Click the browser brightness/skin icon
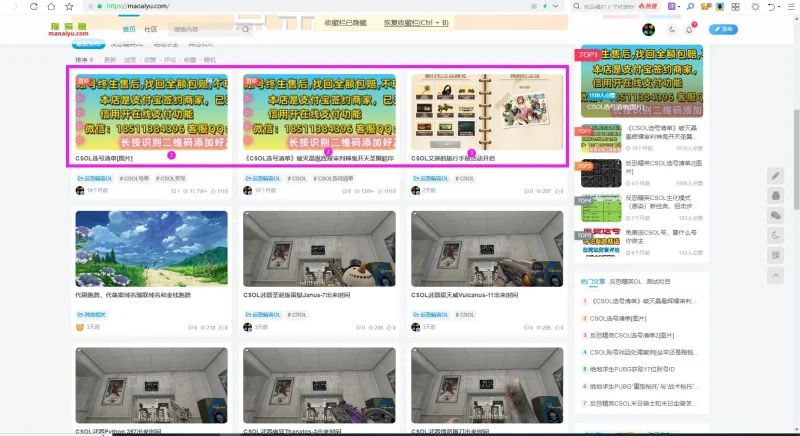Screen dimensions: 800x436 (755, 7)
